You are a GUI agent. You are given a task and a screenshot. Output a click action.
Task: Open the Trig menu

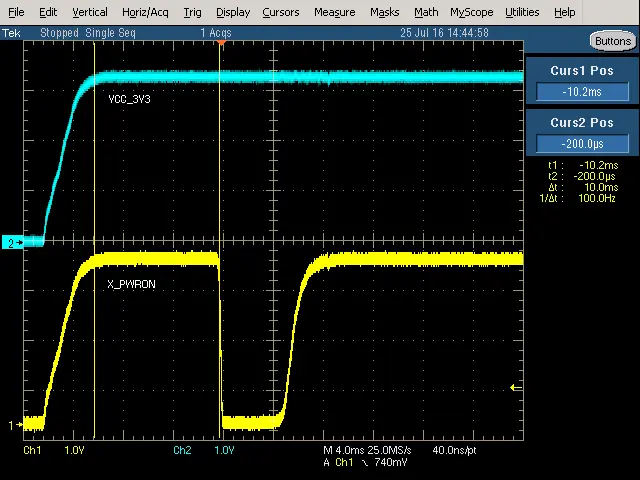(192, 12)
